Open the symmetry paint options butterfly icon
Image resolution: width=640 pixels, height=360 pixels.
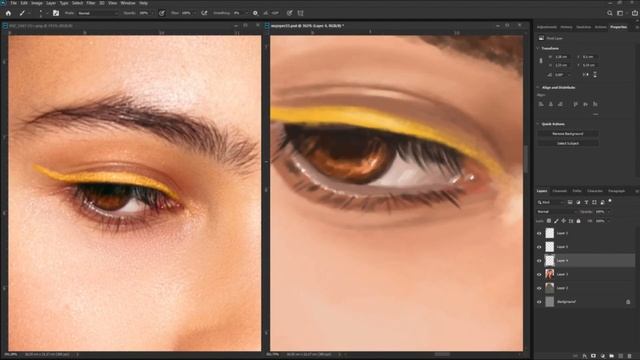click(x=300, y=13)
